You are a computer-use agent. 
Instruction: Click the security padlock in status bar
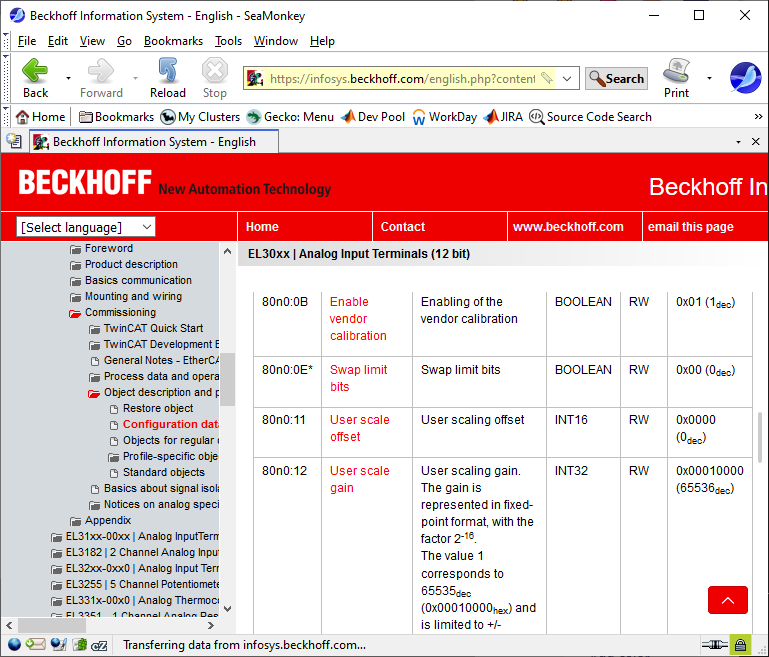click(740, 645)
